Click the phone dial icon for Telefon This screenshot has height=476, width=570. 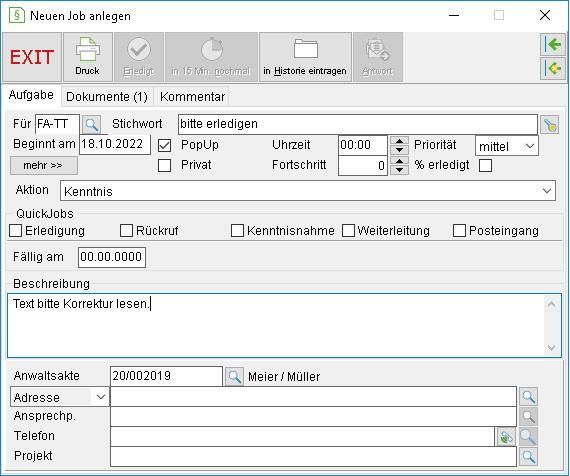[x=506, y=437]
